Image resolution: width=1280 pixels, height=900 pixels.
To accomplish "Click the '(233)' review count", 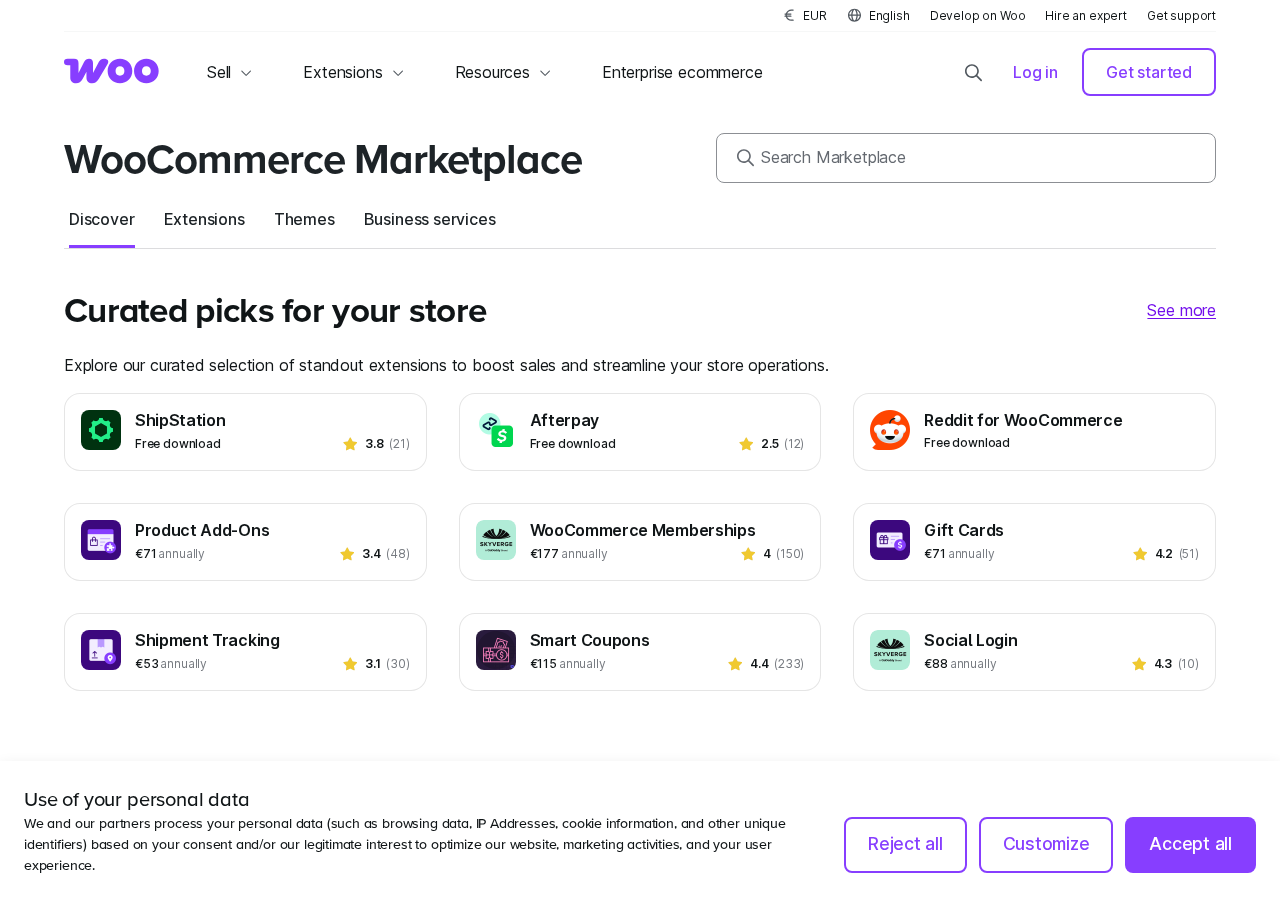I will point(789,664).
